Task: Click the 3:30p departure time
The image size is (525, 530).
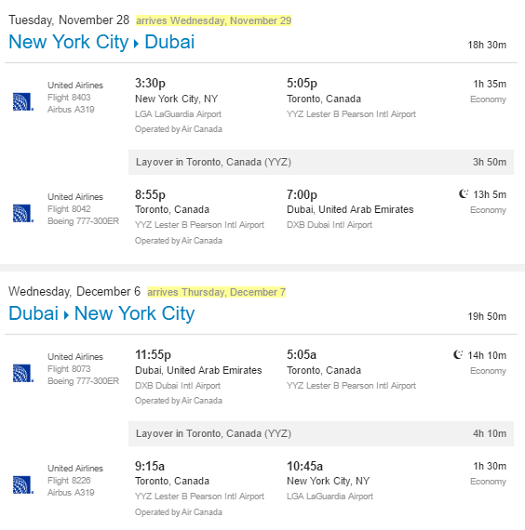Action: (150, 83)
